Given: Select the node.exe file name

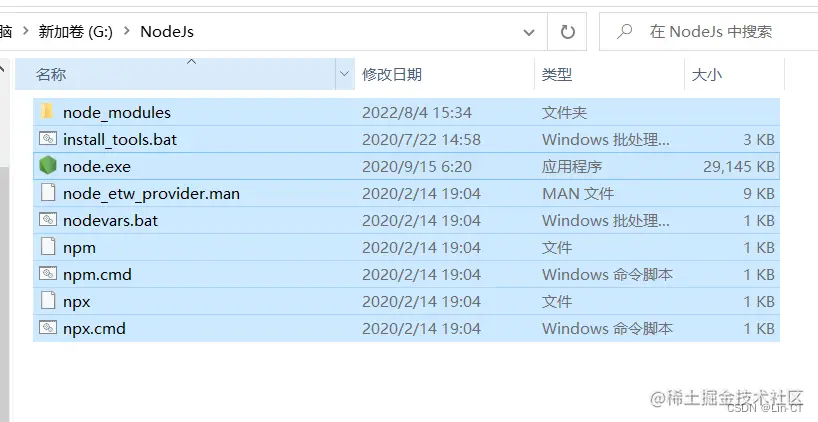Looking at the screenshot, I should point(97,167).
